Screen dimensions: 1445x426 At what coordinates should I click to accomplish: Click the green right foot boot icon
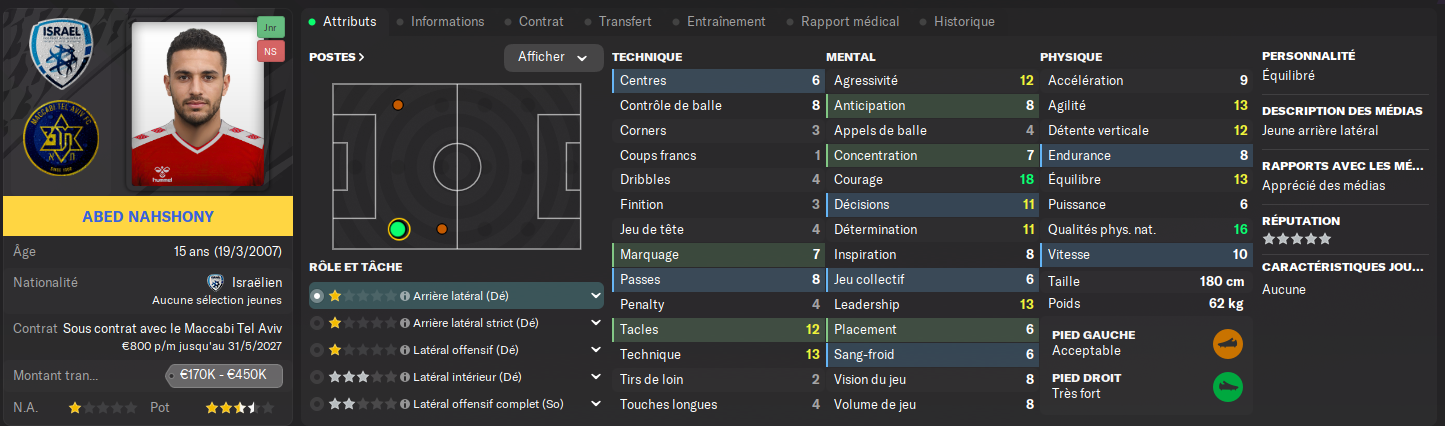click(1227, 387)
